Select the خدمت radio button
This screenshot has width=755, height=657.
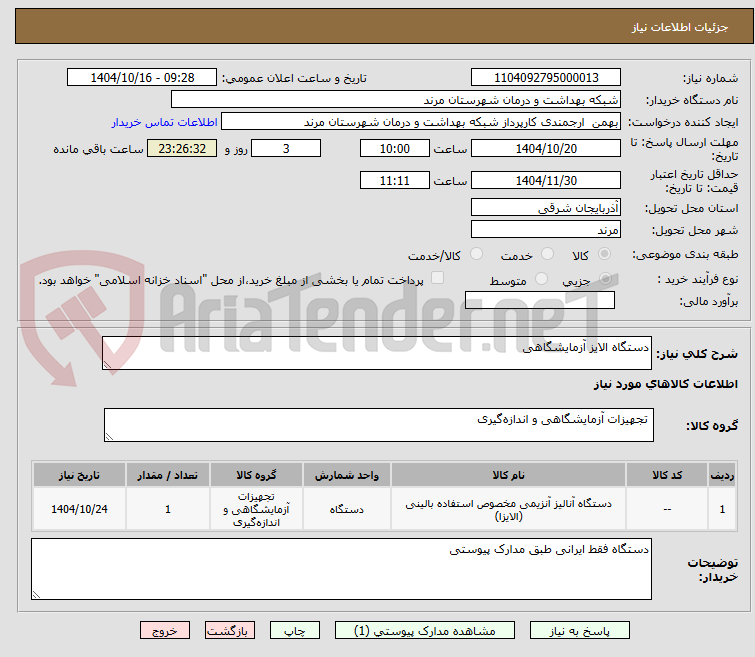547,254
